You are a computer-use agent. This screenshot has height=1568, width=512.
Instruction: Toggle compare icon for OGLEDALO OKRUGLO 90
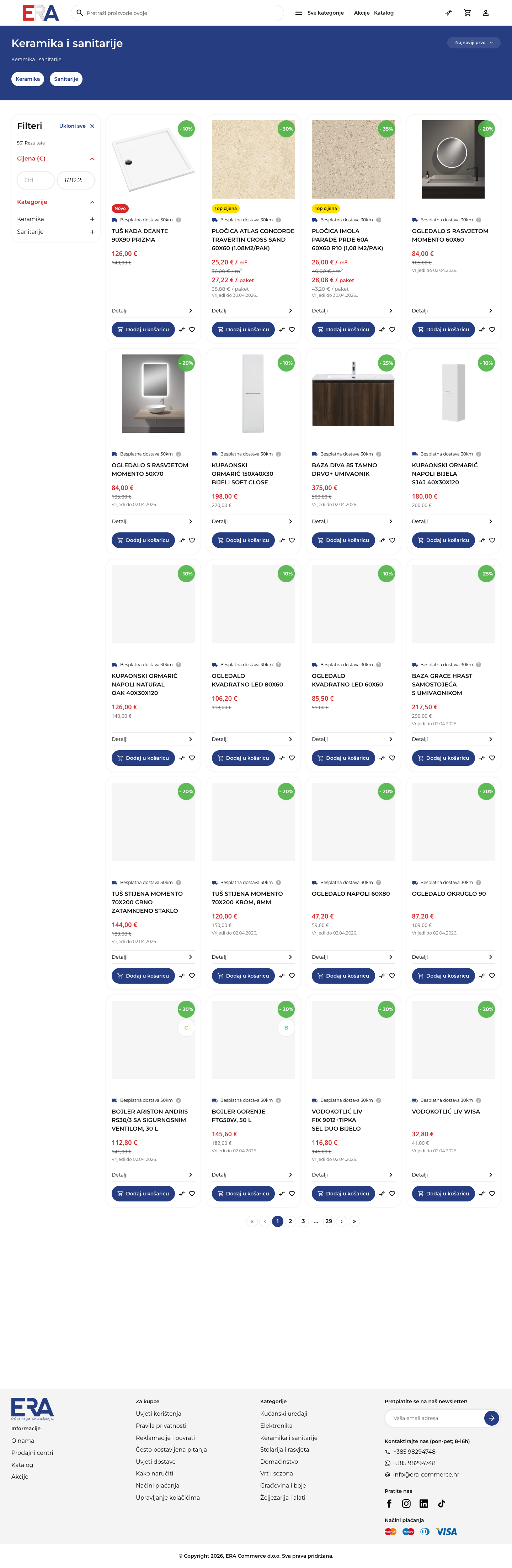coord(481,976)
